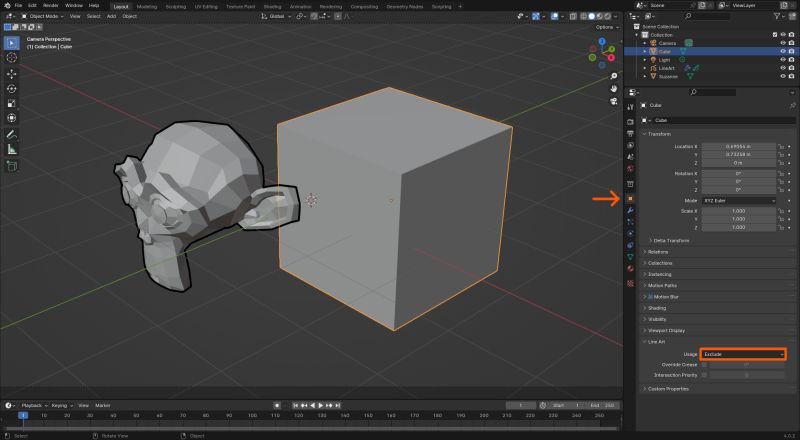Hide the Cube object in viewport

click(x=783, y=52)
